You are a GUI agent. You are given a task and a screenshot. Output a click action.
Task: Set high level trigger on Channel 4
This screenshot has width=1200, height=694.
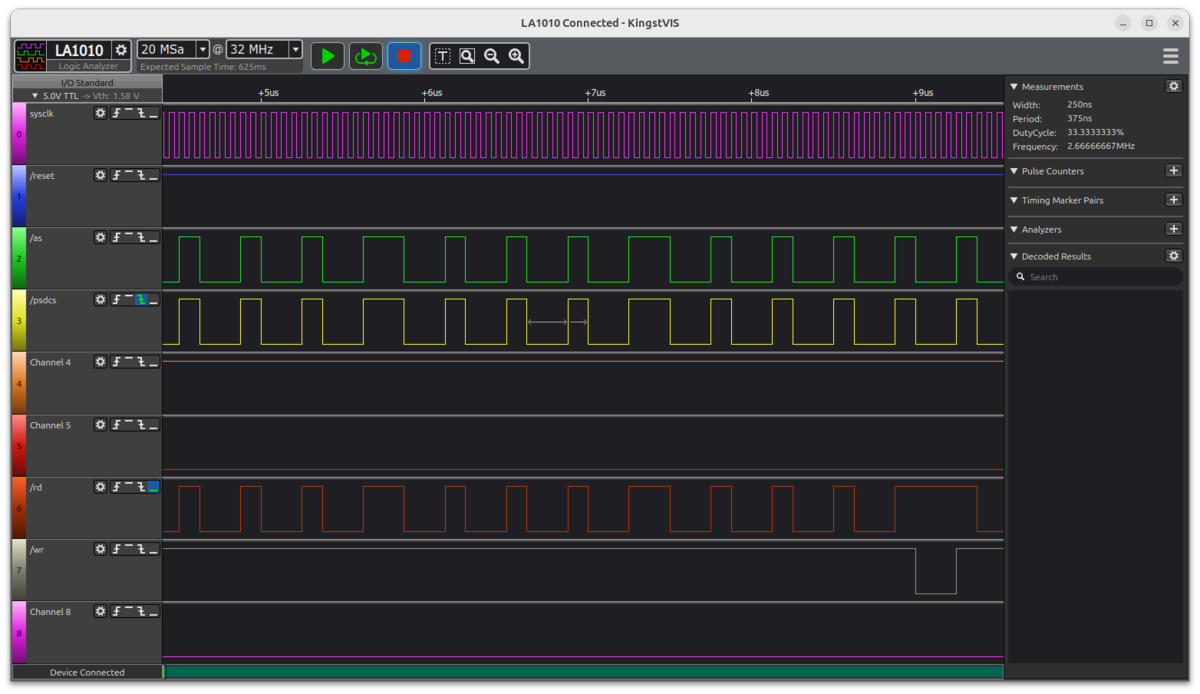pos(129,362)
